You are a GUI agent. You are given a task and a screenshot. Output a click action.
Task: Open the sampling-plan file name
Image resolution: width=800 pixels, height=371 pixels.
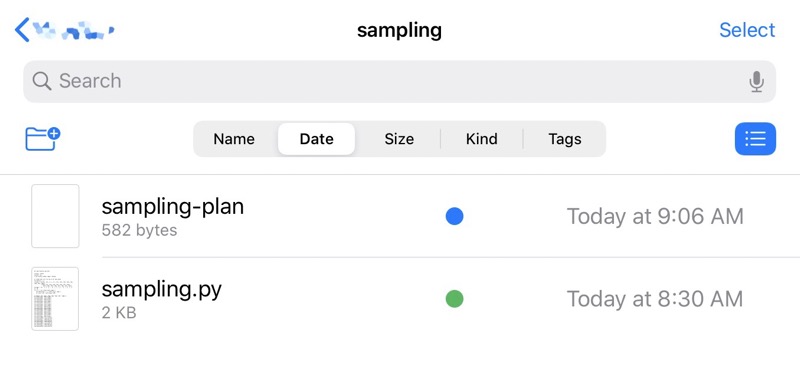[x=172, y=207]
